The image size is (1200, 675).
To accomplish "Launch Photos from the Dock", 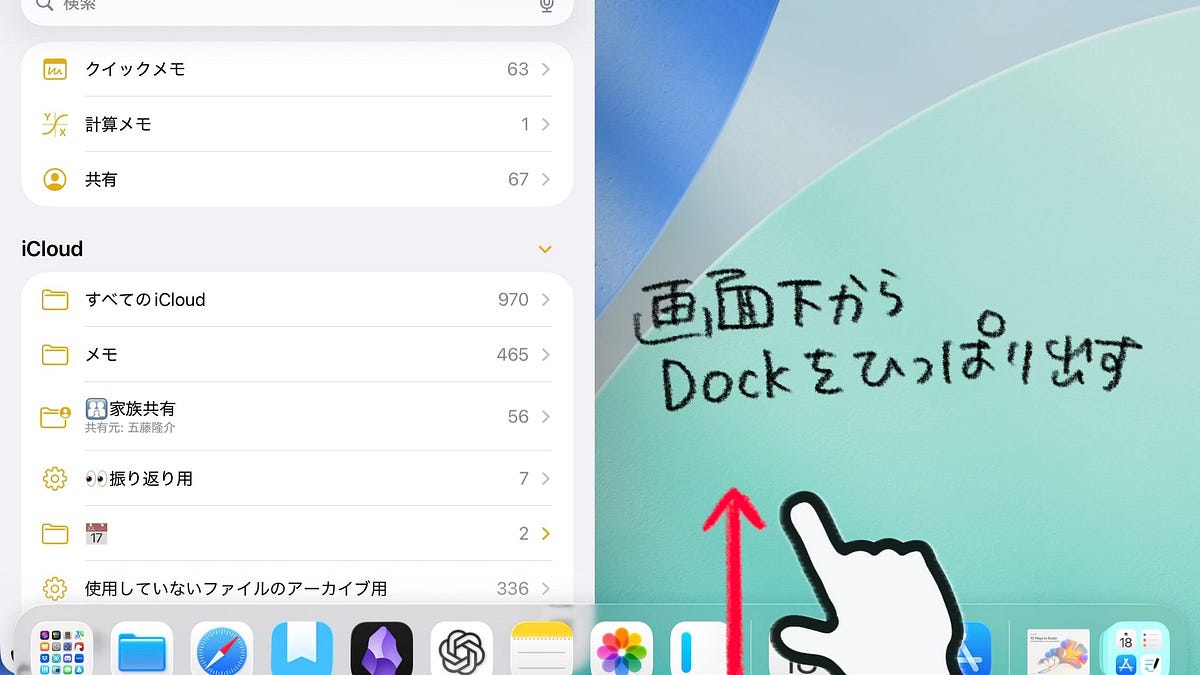I will [621, 649].
